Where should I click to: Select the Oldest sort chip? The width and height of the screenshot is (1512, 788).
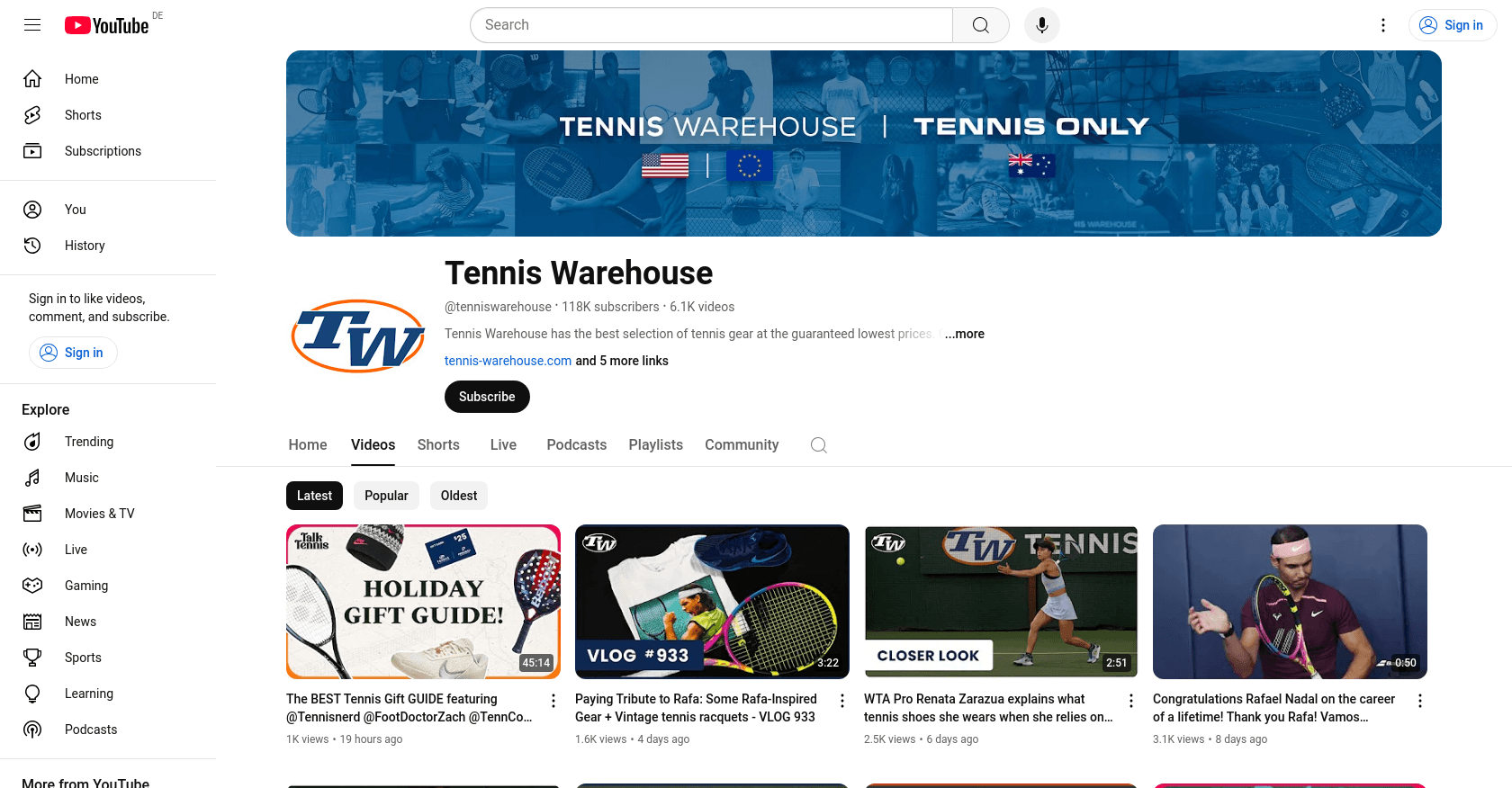click(x=459, y=496)
